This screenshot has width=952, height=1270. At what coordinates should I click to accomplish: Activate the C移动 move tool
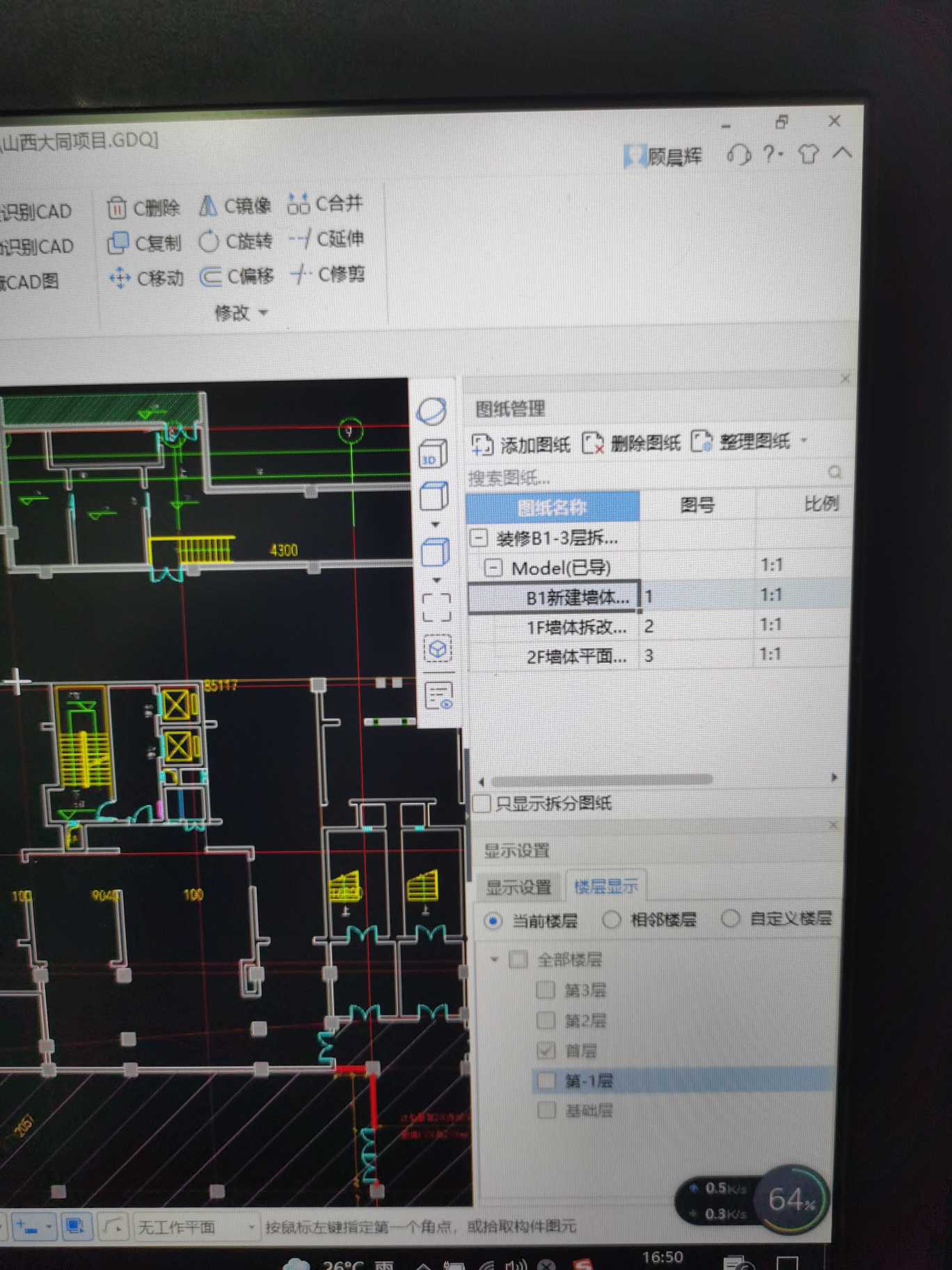click(x=146, y=279)
